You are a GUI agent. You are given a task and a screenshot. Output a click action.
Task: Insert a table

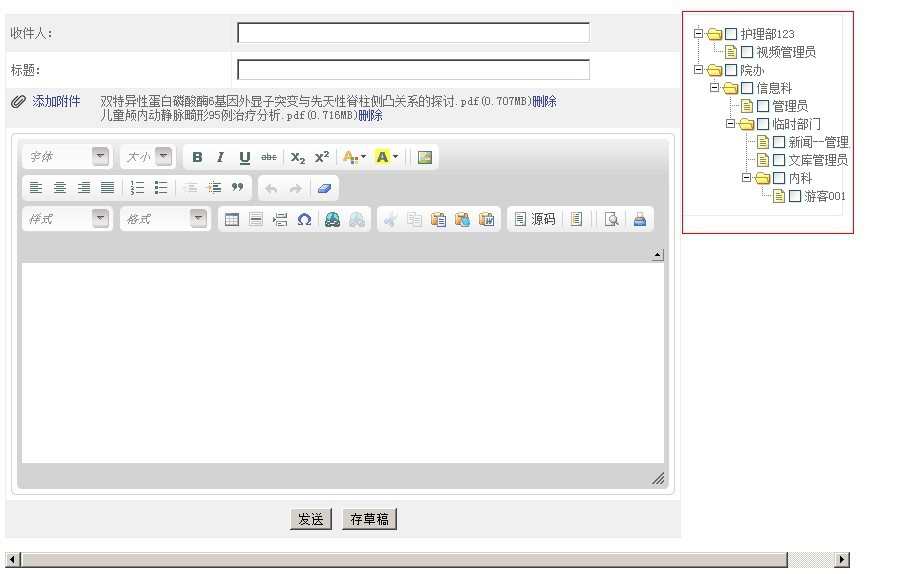[232, 219]
